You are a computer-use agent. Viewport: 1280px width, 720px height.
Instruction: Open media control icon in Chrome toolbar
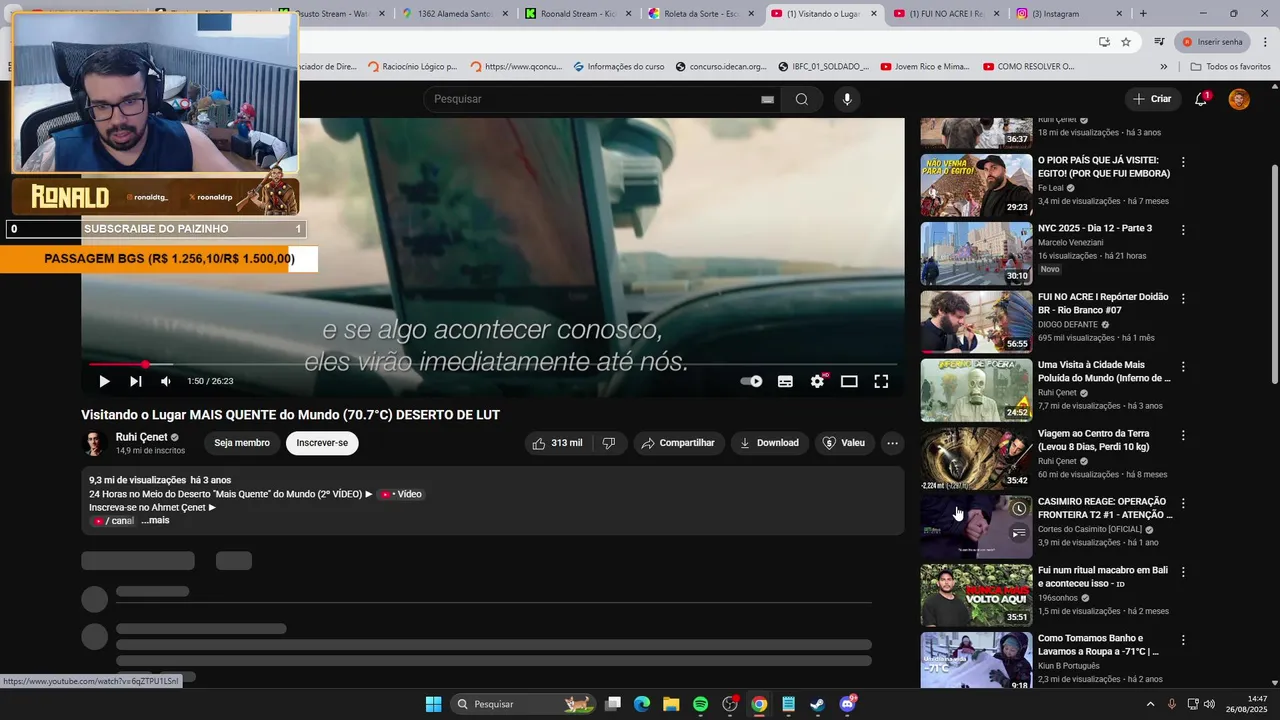tap(1159, 42)
